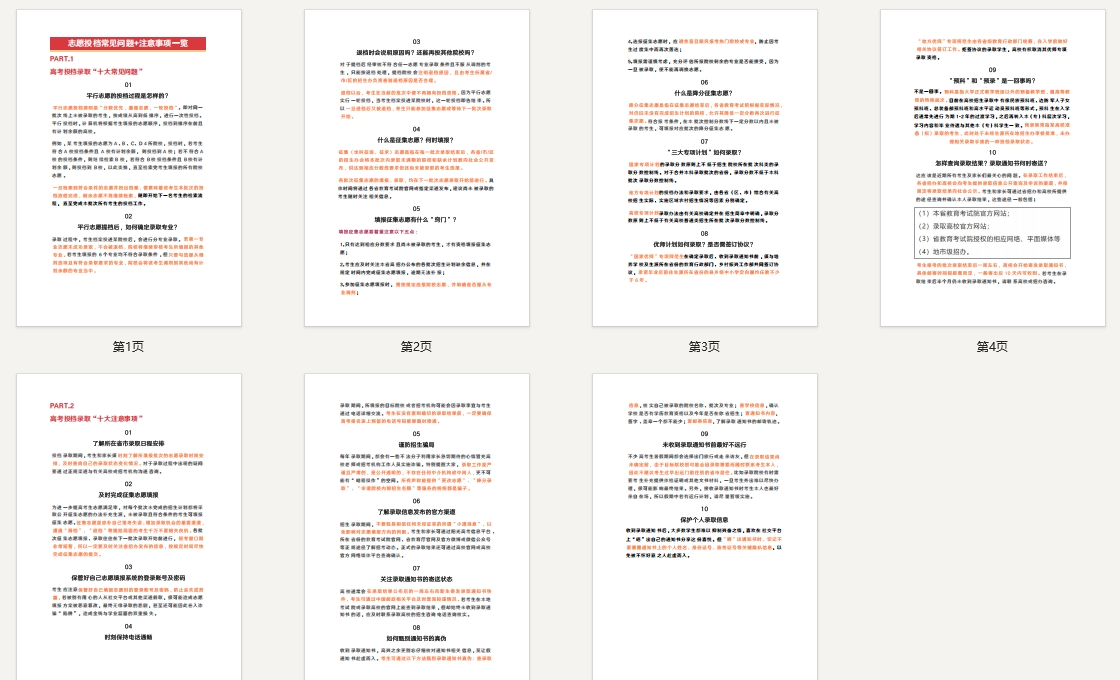The image size is (1120, 680).
Task: Click the red 志愿投档常见问题 title banner
Action: (x=128, y=44)
